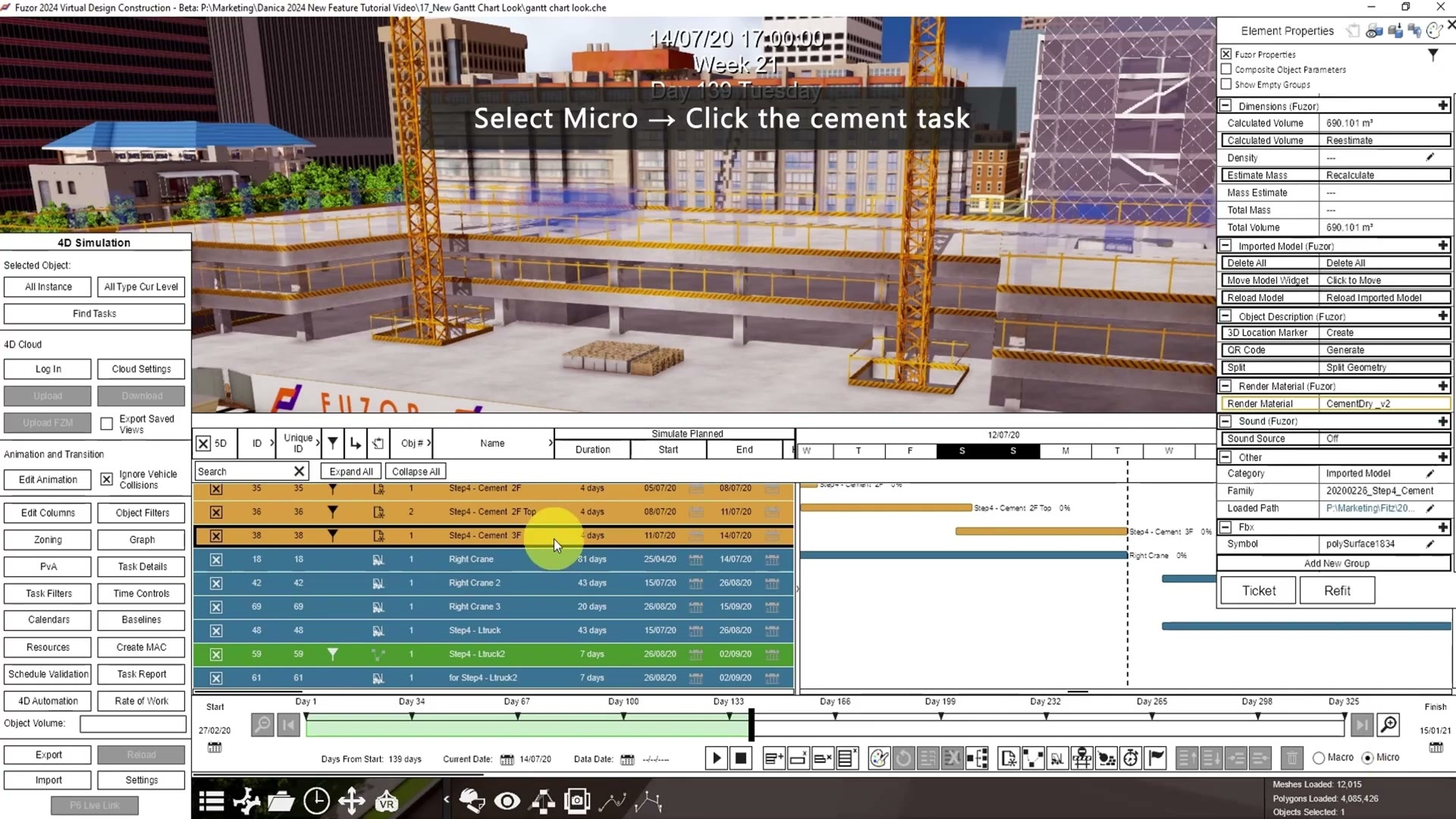Open the 4D clock icon in the bottom toolbar
This screenshot has width=1456, height=819.
click(316, 801)
